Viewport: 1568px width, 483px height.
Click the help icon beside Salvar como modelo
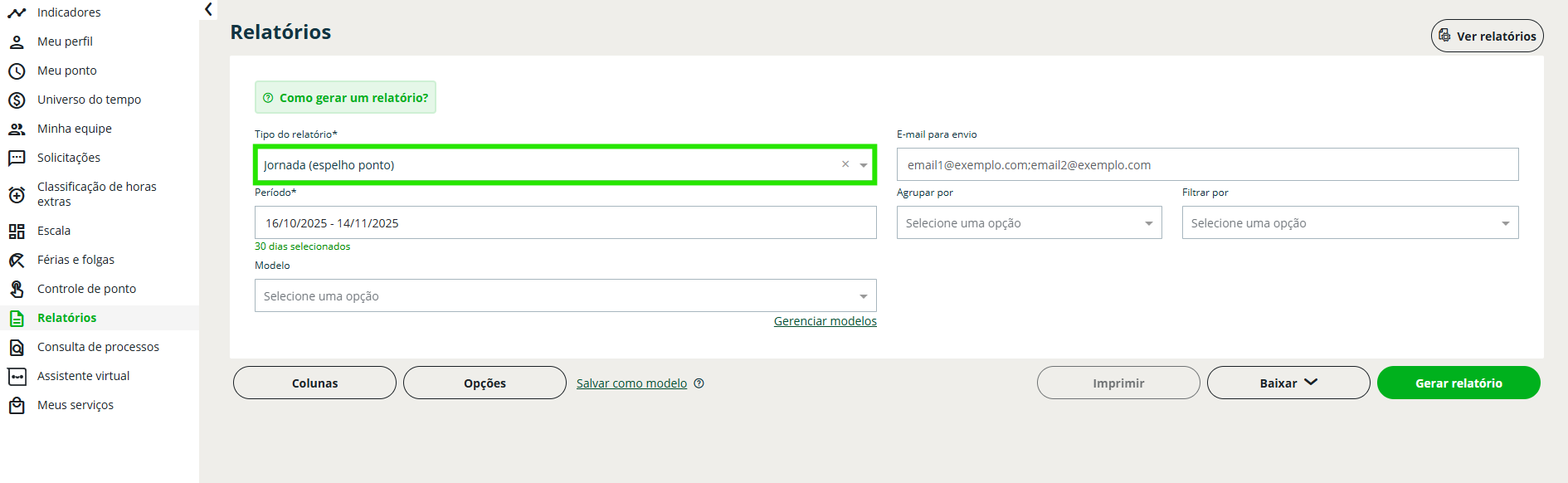[x=699, y=383]
